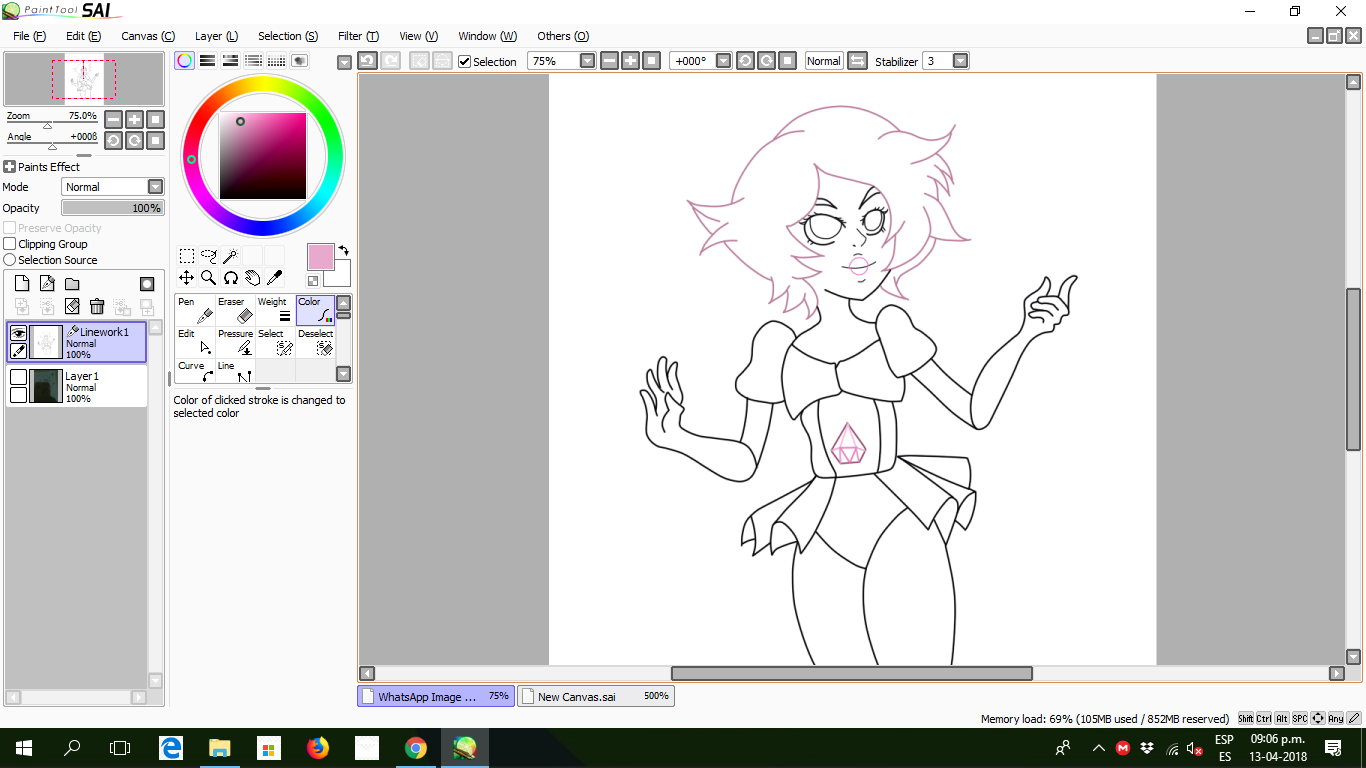Viewport: 1366px width, 768px height.
Task: Delete the selected layer with trash icon
Action: (97, 306)
